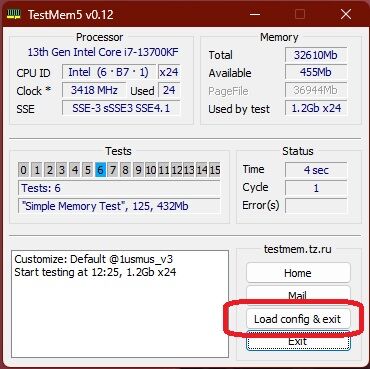Click log line 'Start testing at 12:25'
This screenshot has height=369, width=370.
95,272
